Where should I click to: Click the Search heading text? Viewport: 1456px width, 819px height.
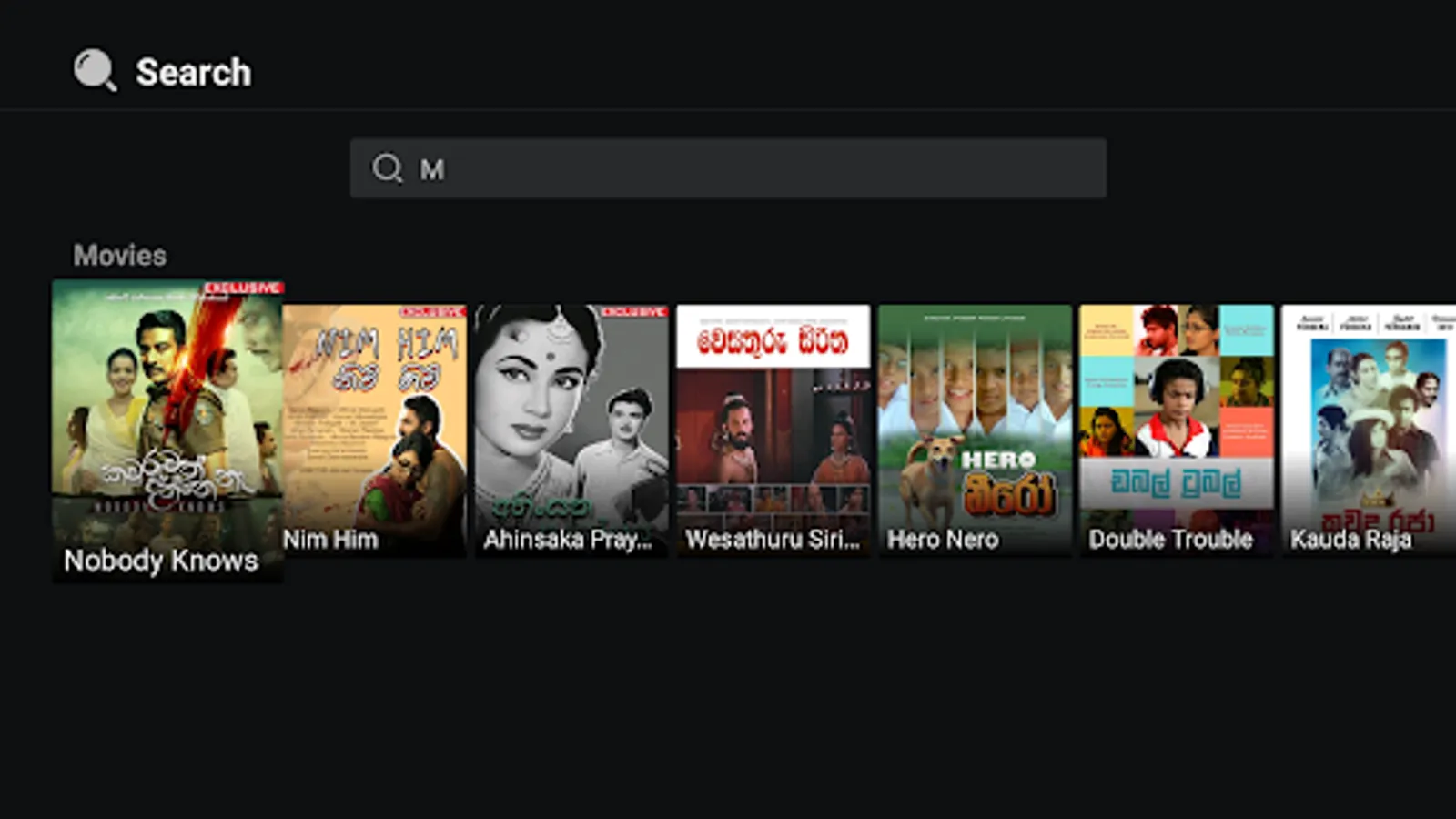pyautogui.click(x=193, y=72)
